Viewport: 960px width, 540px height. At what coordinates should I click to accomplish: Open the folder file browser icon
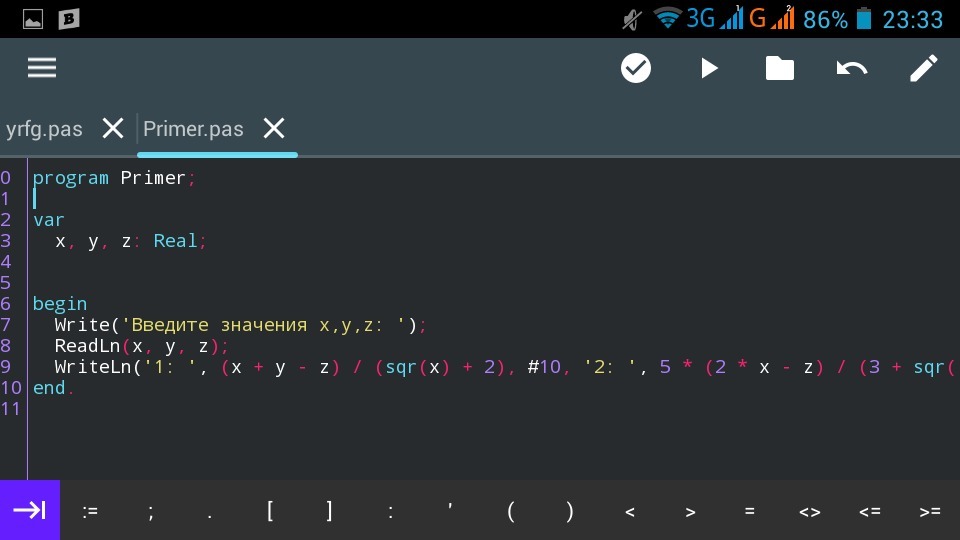pos(779,68)
